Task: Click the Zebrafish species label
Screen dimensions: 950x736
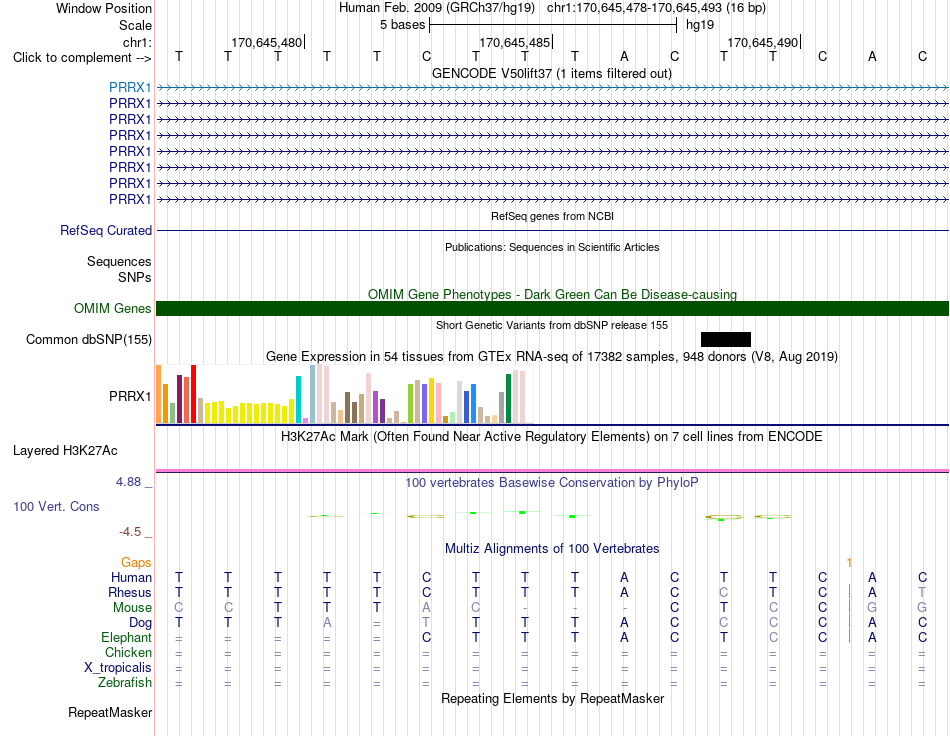Action: point(125,682)
